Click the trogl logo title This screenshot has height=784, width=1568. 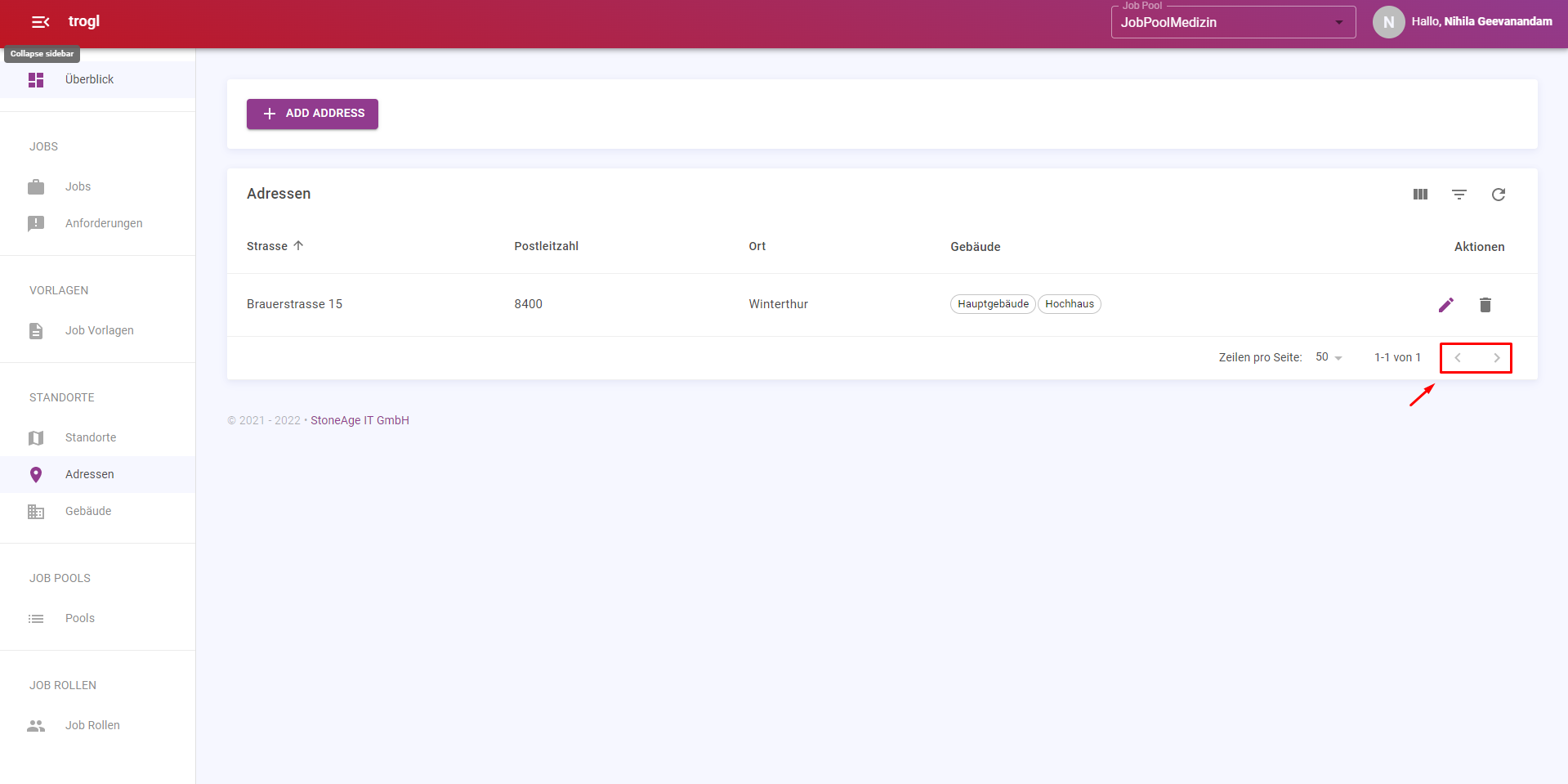click(x=84, y=21)
